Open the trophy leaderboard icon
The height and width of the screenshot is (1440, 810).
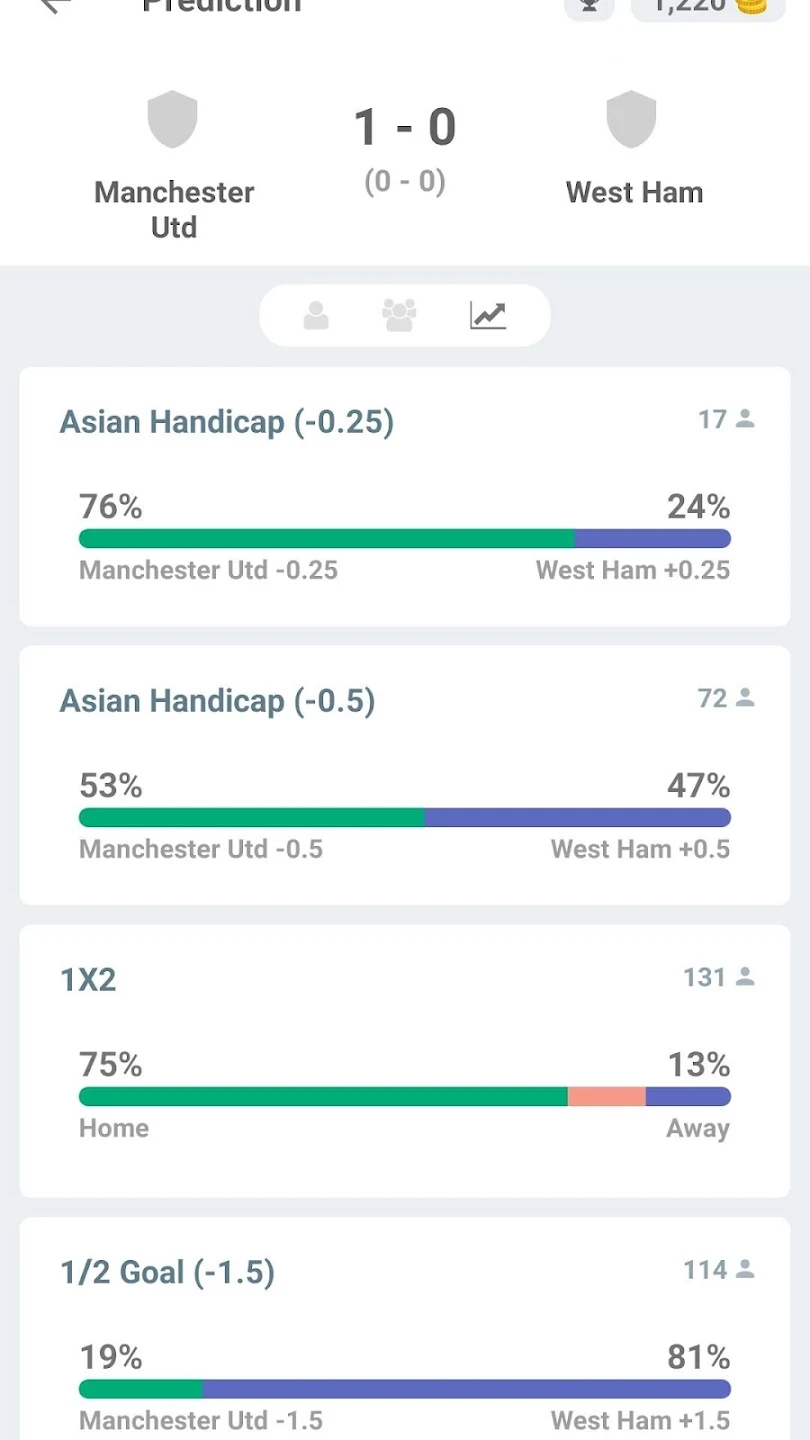(589, 5)
